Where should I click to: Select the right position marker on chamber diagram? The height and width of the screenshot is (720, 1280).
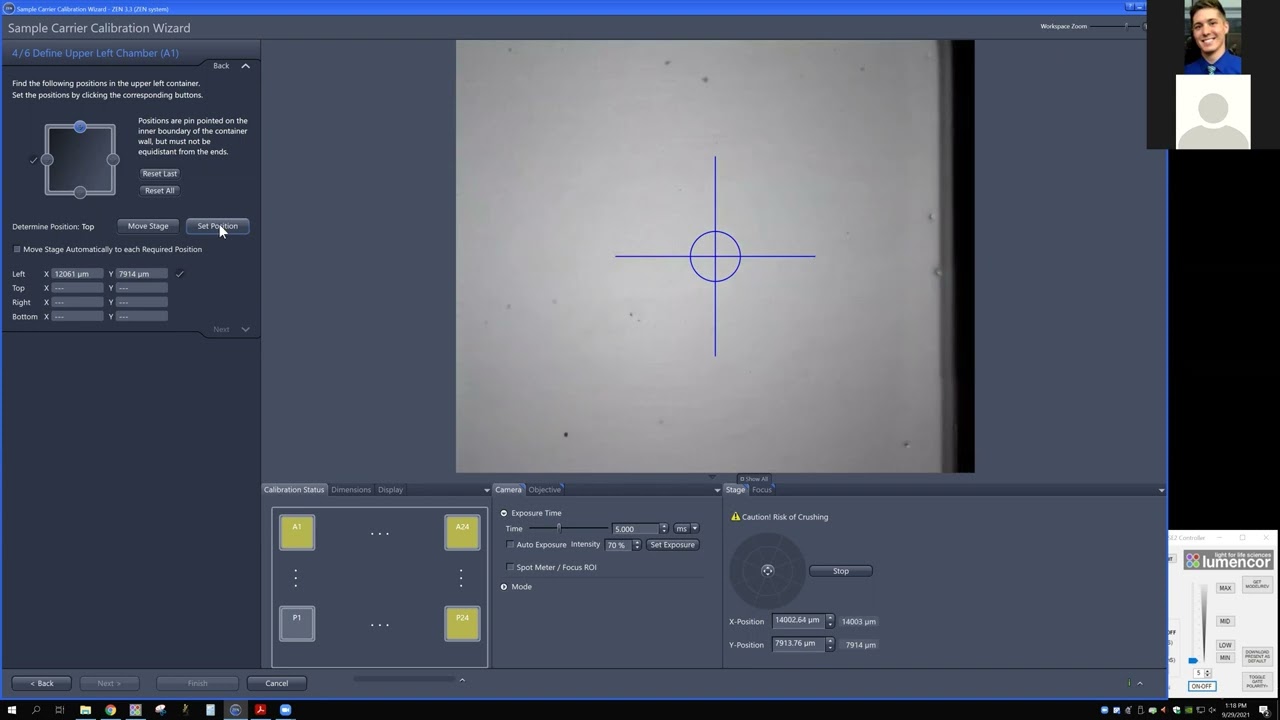click(x=113, y=160)
